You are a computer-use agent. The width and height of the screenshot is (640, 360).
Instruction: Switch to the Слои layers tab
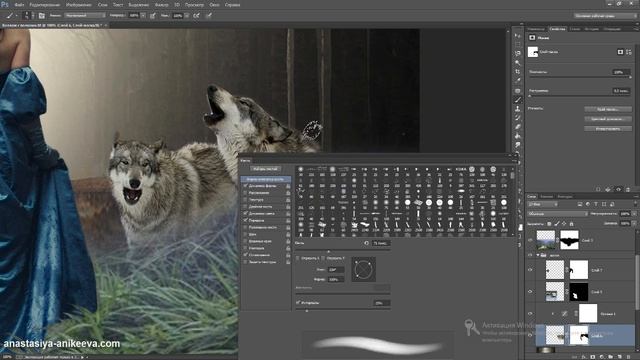pos(531,196)
